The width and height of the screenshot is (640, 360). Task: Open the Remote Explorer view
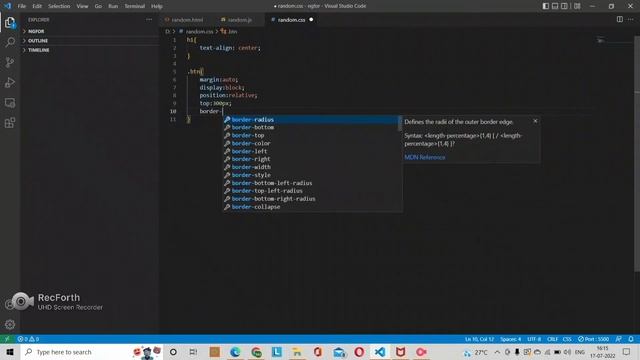coord(10,102)
